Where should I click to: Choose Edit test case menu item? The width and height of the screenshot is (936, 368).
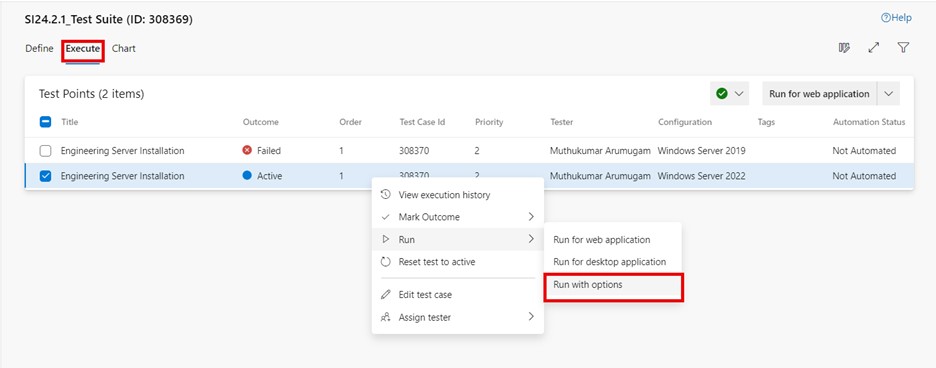458,295
